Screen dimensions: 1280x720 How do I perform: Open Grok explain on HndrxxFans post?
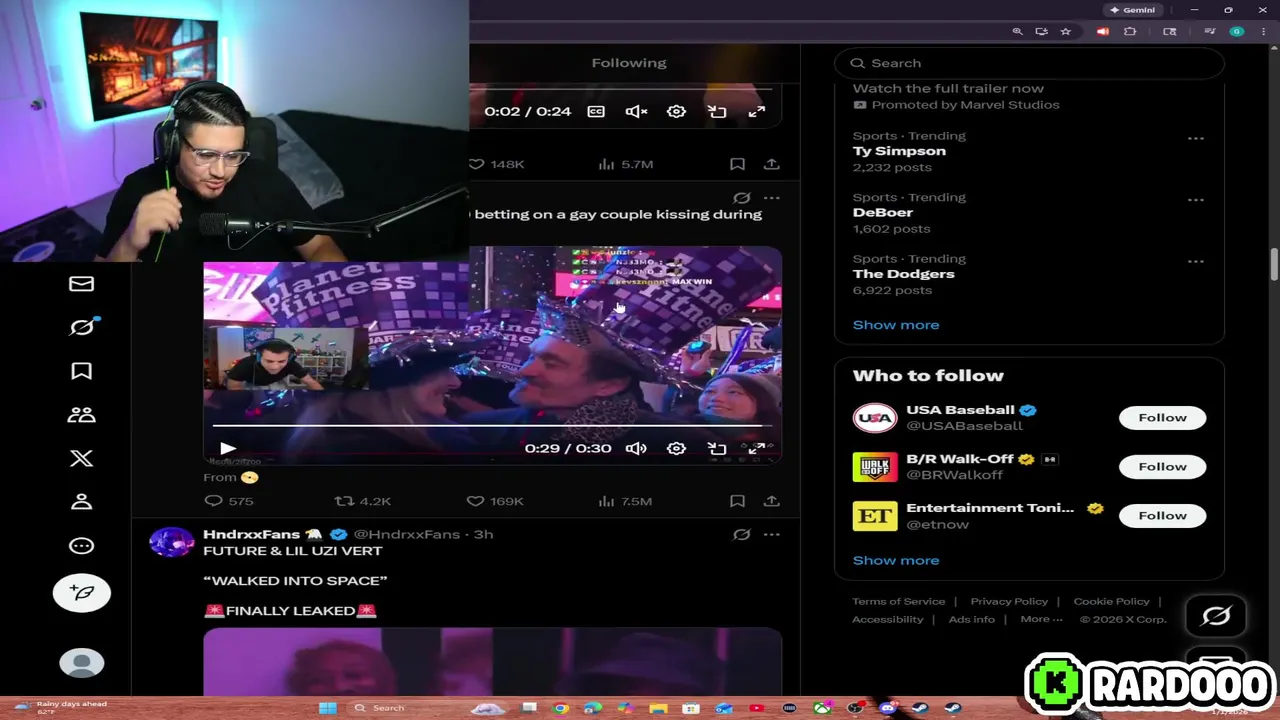(741, 534)
